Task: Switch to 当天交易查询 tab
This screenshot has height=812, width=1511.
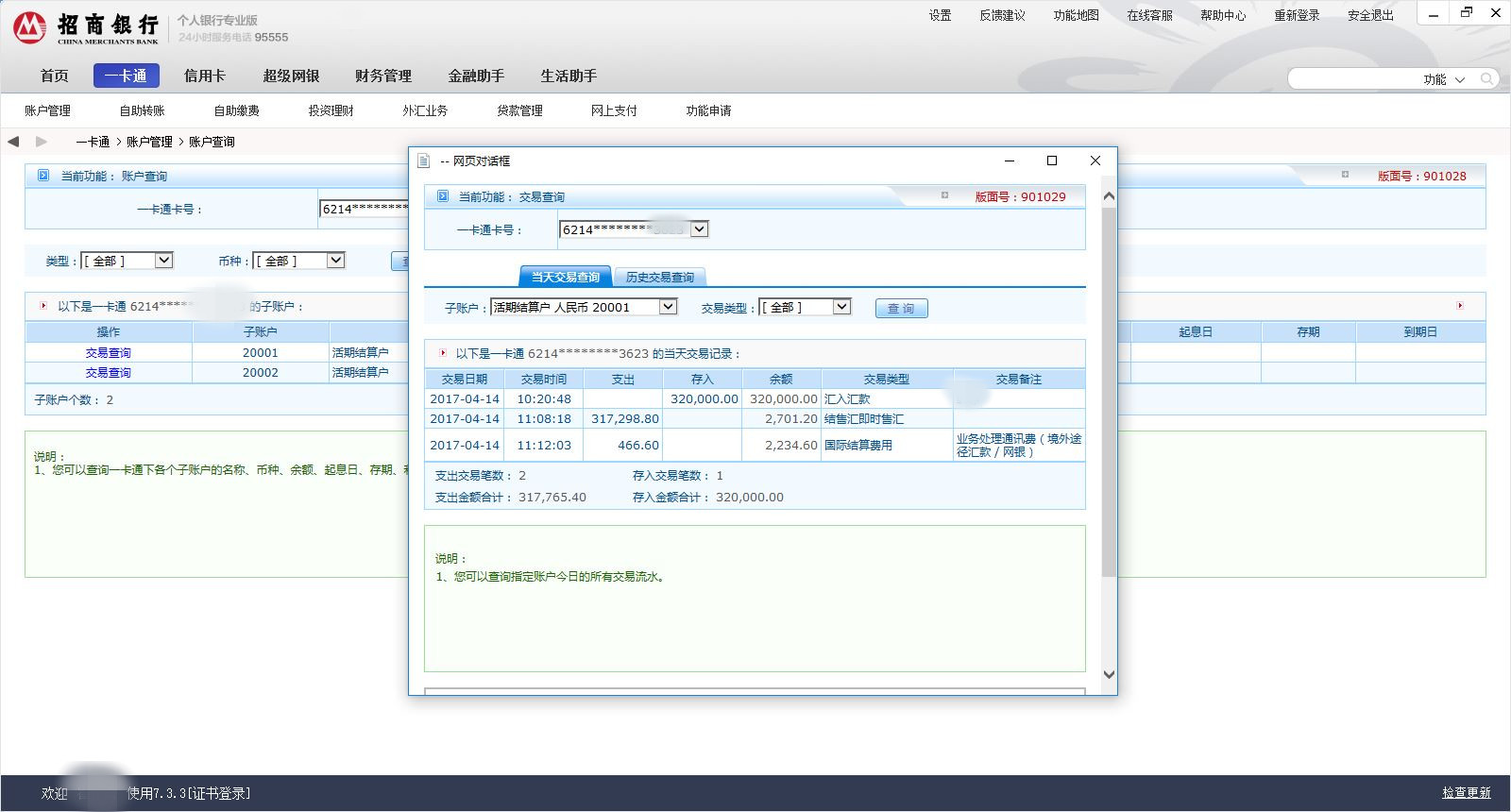Action: (x=565, y=277)
